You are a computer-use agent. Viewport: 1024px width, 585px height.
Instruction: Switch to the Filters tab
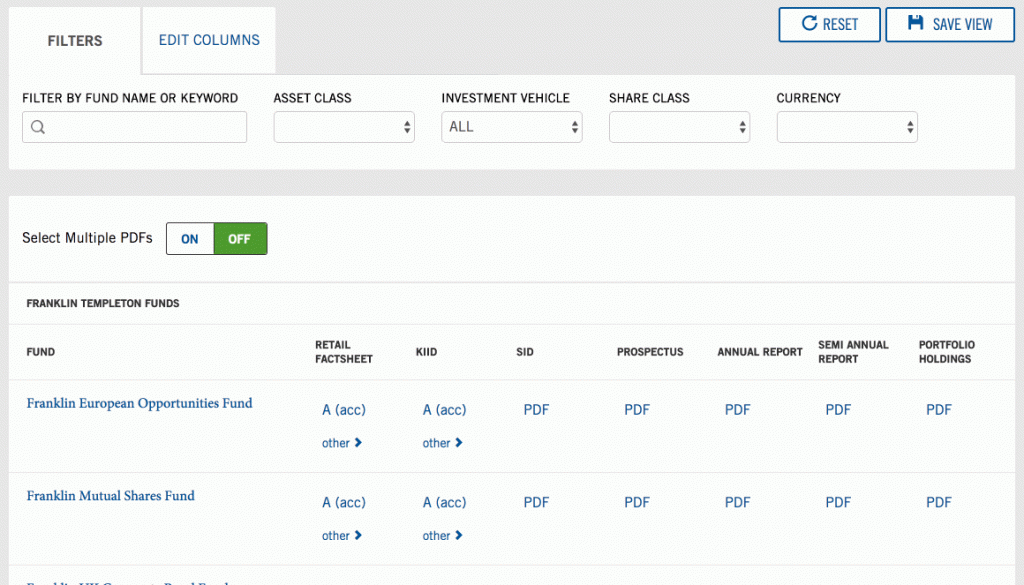click(75, 41)
